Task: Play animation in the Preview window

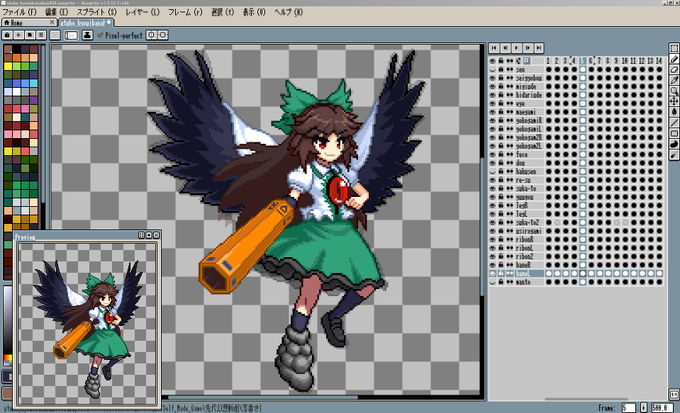Action: 149,235
